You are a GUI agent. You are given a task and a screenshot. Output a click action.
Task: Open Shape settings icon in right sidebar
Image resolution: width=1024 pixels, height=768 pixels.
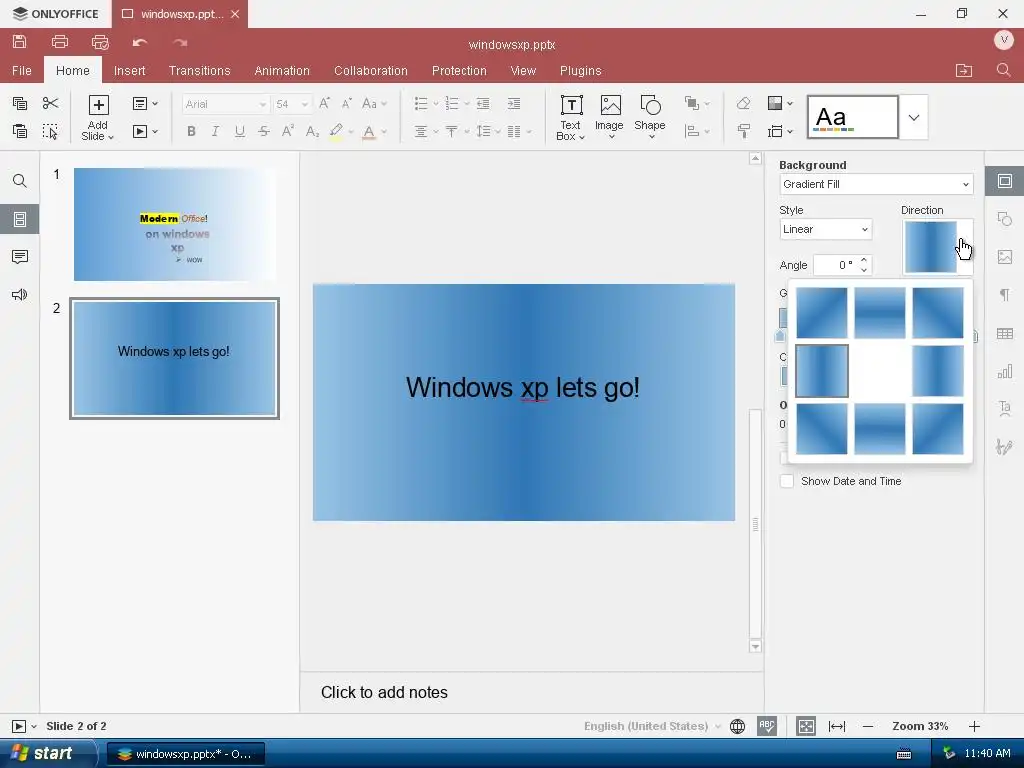point(1004,219)
